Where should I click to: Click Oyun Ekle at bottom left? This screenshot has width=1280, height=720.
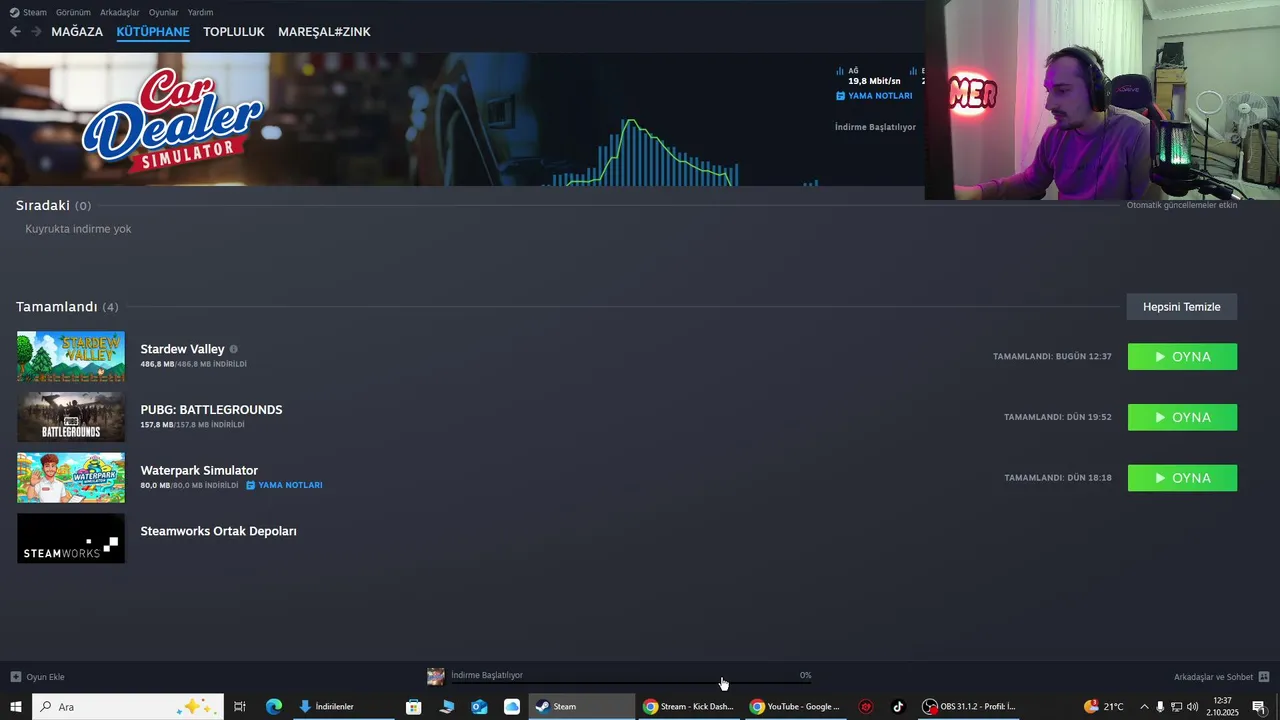click(37, 677)
